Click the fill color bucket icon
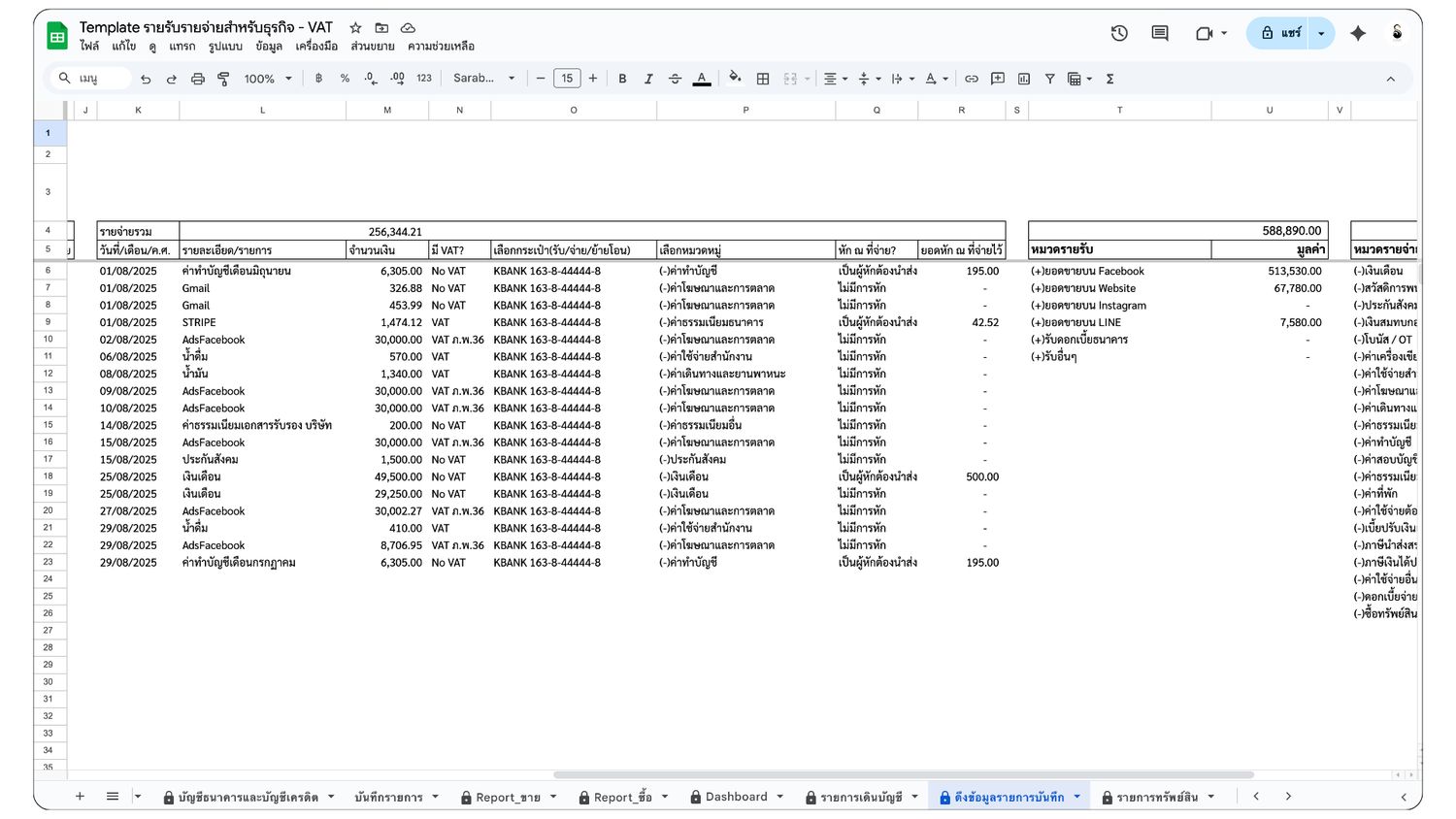1456x819 pixels. point(735,79)
